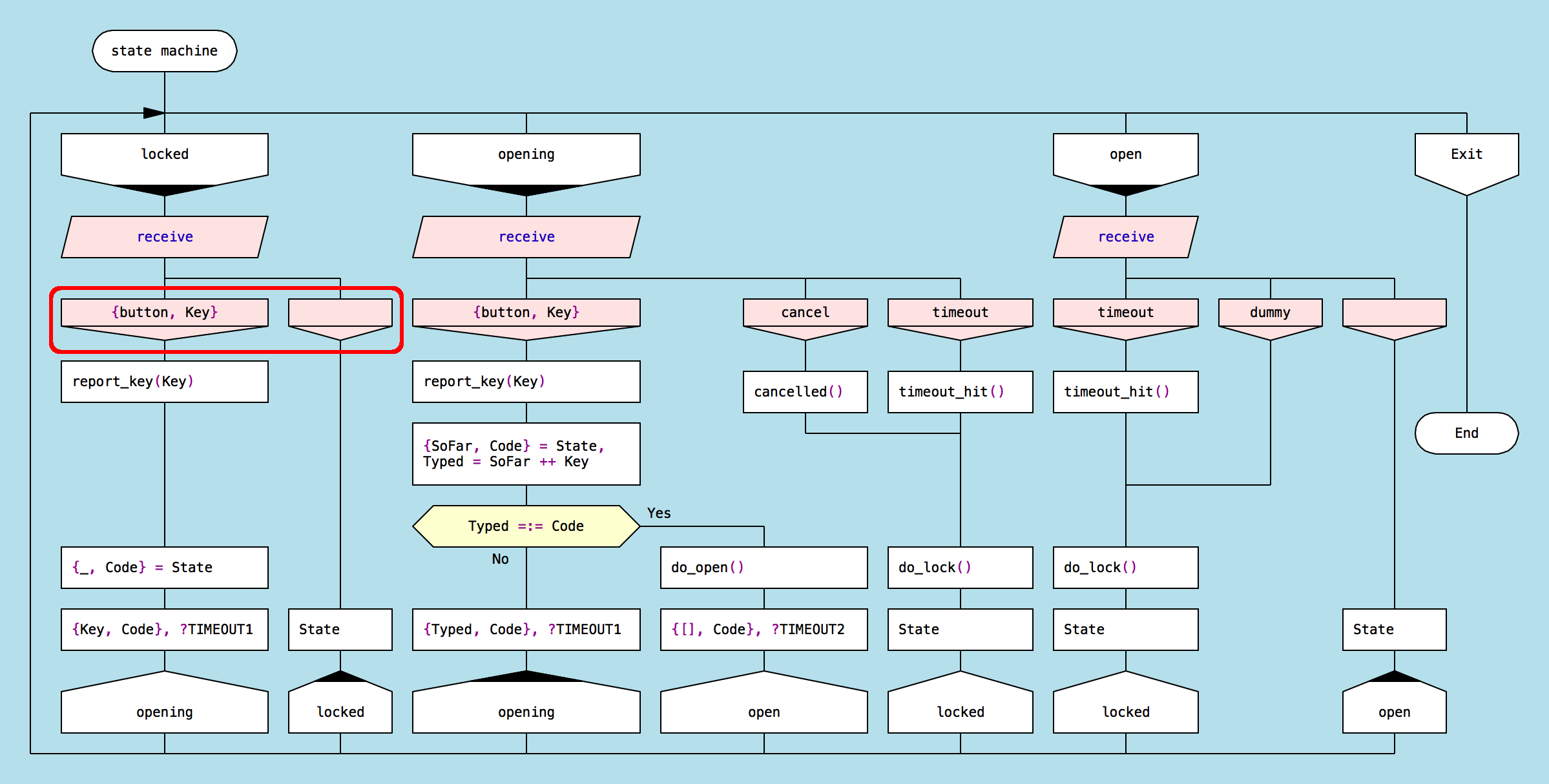
Task: Click the '{[], Code}, ?TIMEOUT2' box
Action: pos(764,630)
